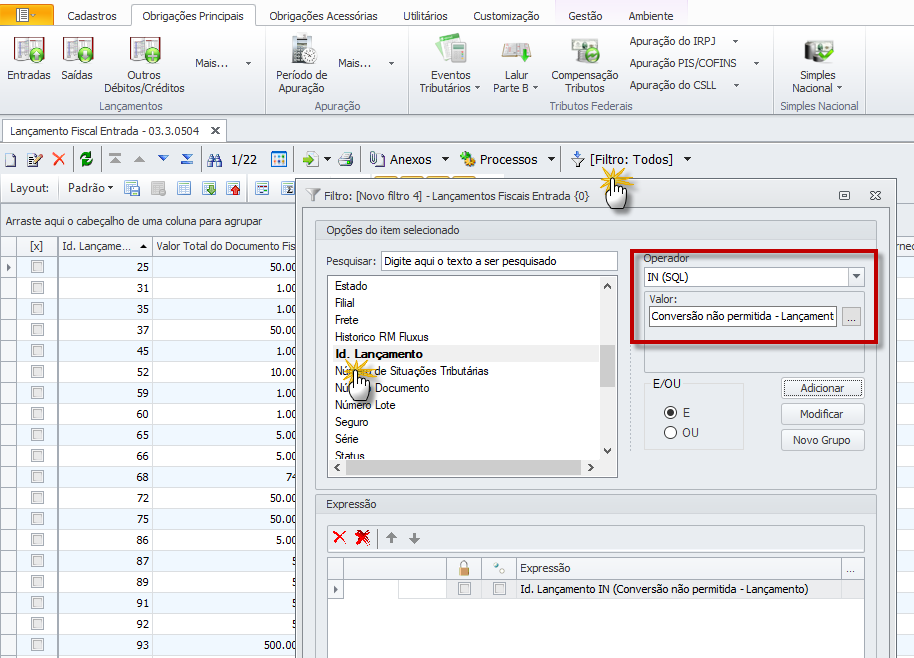Viewport: 914px width, 658px height.
Task: Check the checkbox for row 52
Action: coord(37,372)
